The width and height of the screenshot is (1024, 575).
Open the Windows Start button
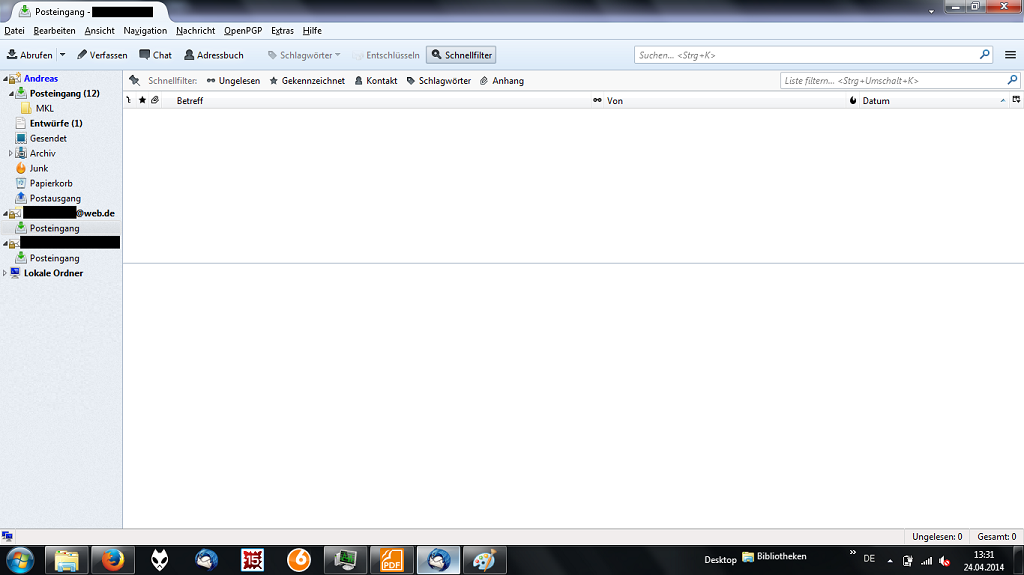20,561
